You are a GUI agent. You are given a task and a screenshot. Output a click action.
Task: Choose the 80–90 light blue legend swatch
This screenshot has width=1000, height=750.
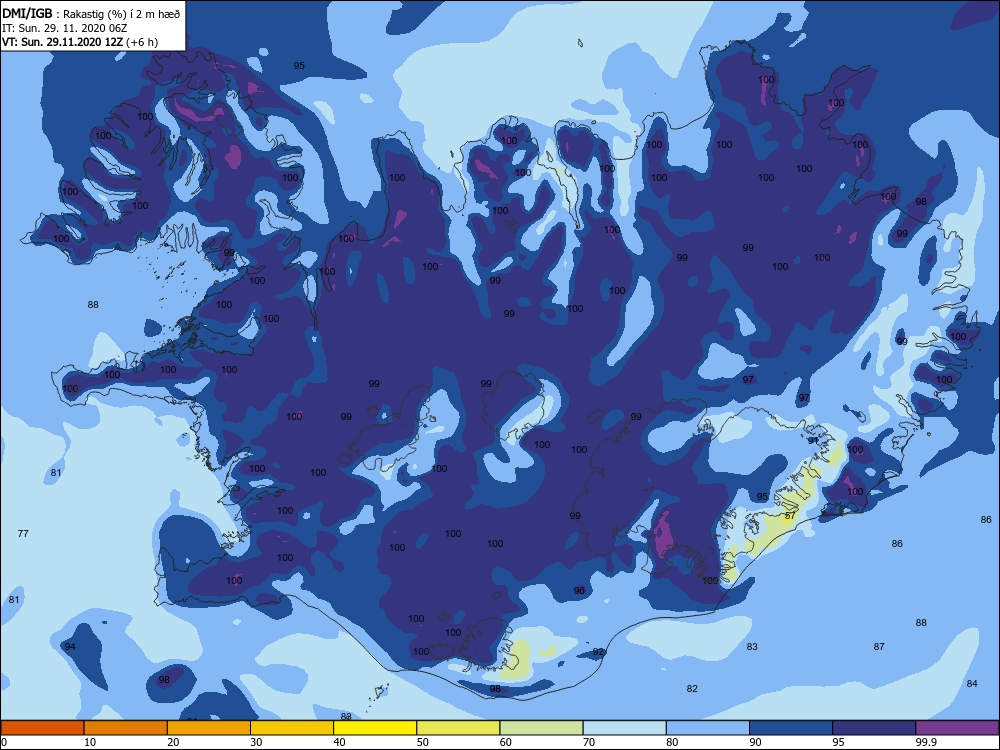708,728
